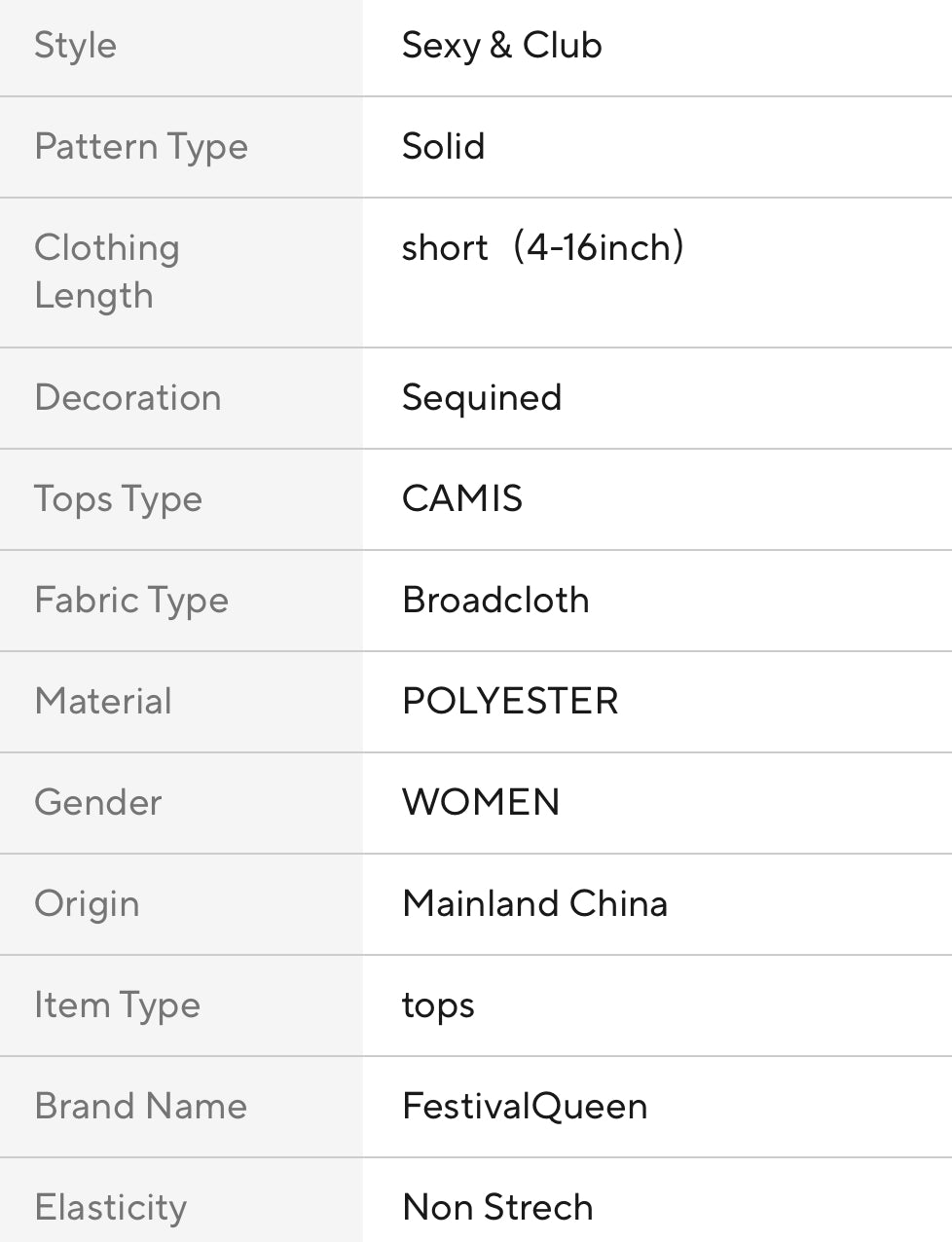Screen dimensions: 952x1242
Task: Click the "Mainland China" origin value
Action: tap(534, 904)
